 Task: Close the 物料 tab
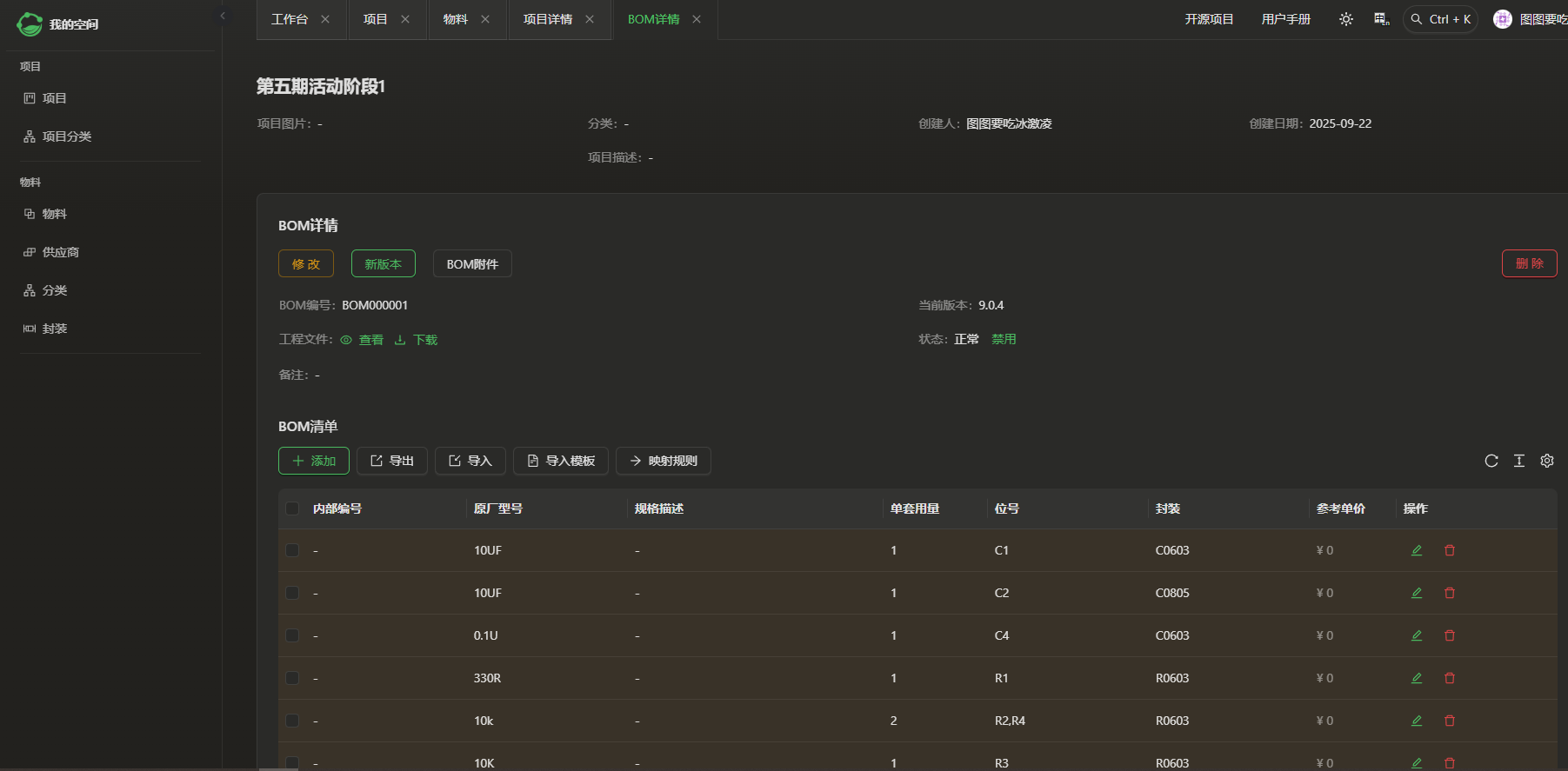coord(485,19)
